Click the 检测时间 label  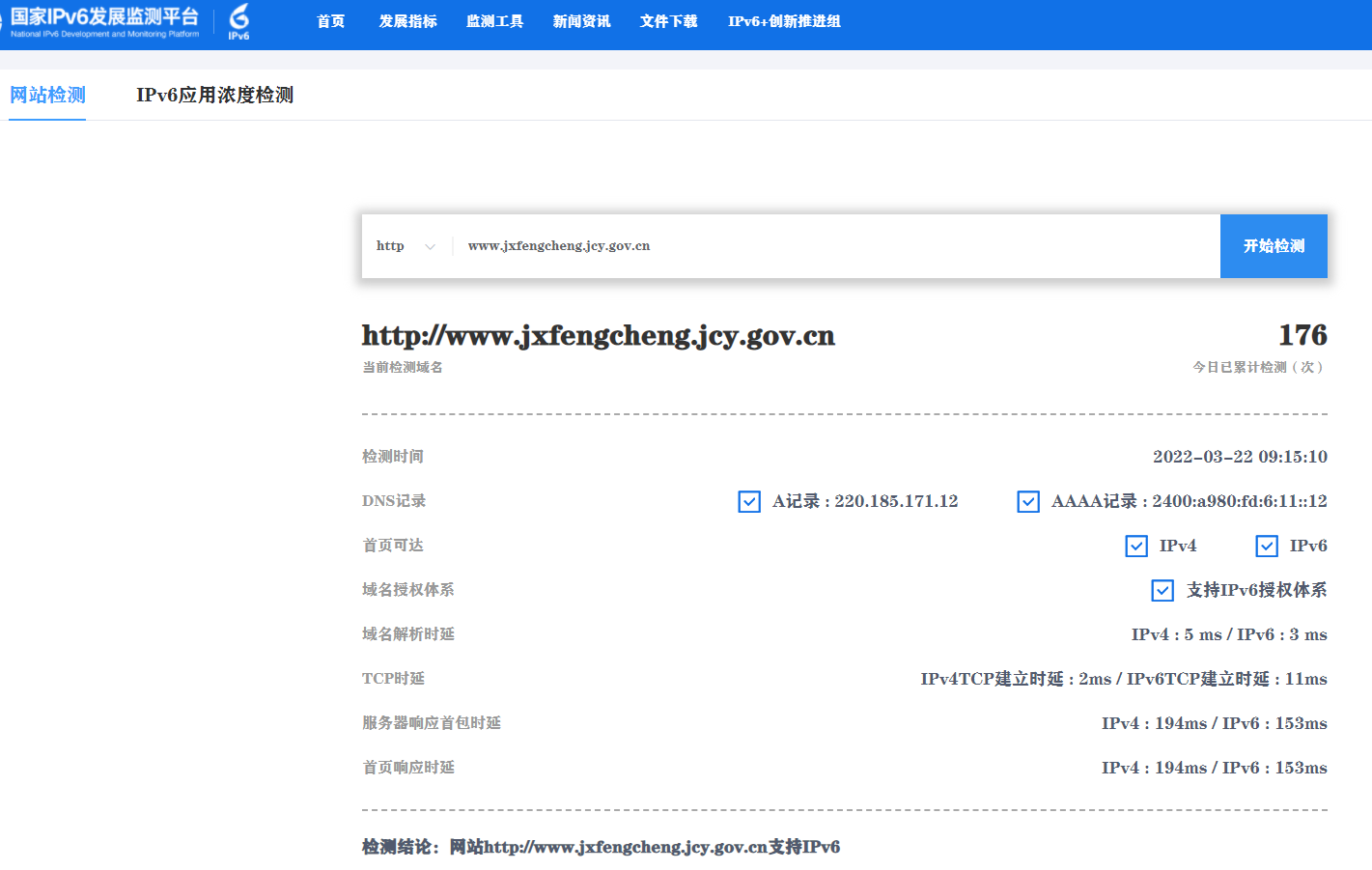[393, 457]
